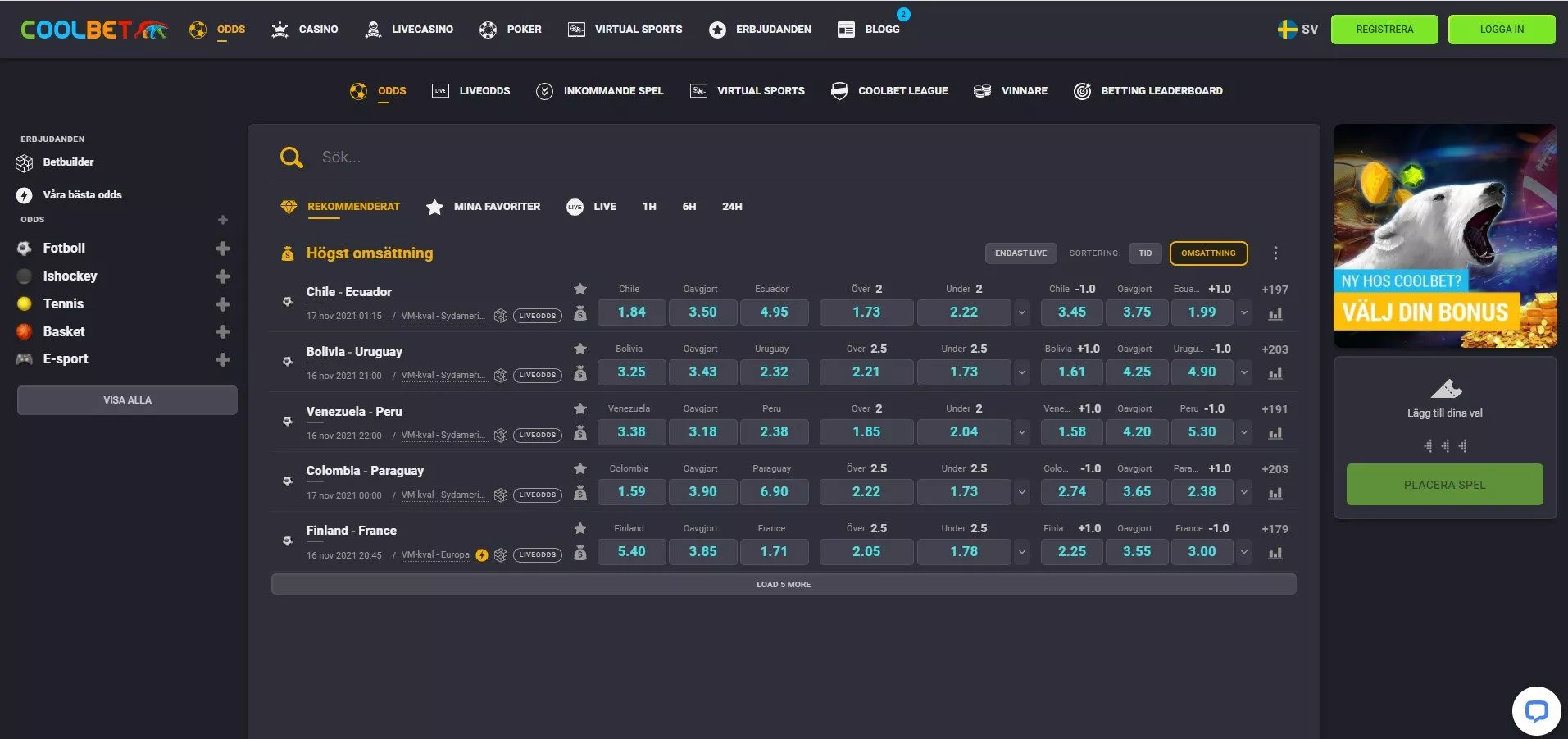1568x739 pixels.
Task: Open handicap dropdown for Bolivia - Uruguay
Action: click(1243, 372)
